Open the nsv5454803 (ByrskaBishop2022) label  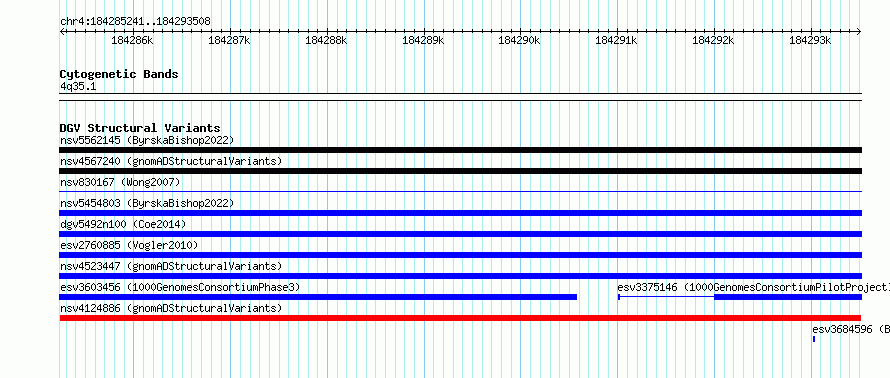(x=147, y=203)
